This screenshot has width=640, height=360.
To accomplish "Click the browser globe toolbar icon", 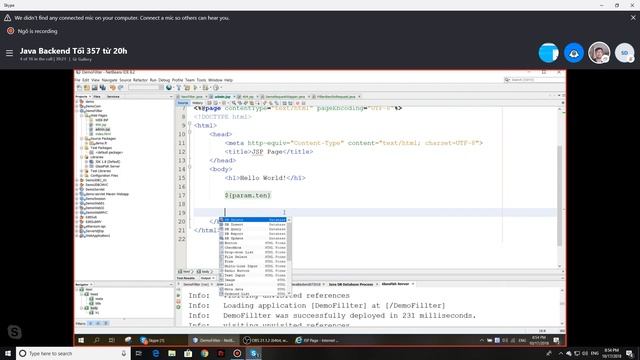I will coord(169,87).
